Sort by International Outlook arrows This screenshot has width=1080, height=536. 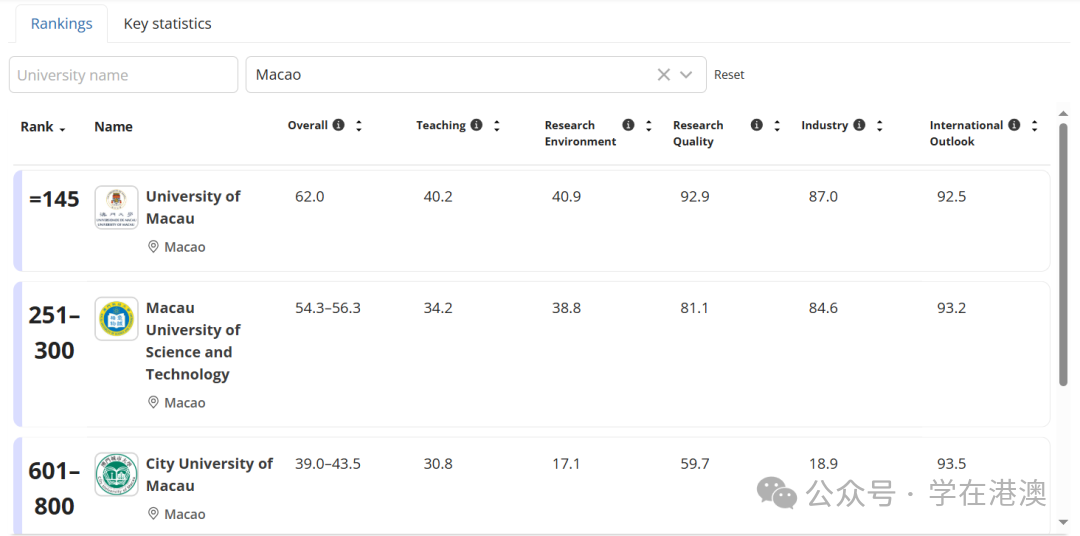[1034, 126]
